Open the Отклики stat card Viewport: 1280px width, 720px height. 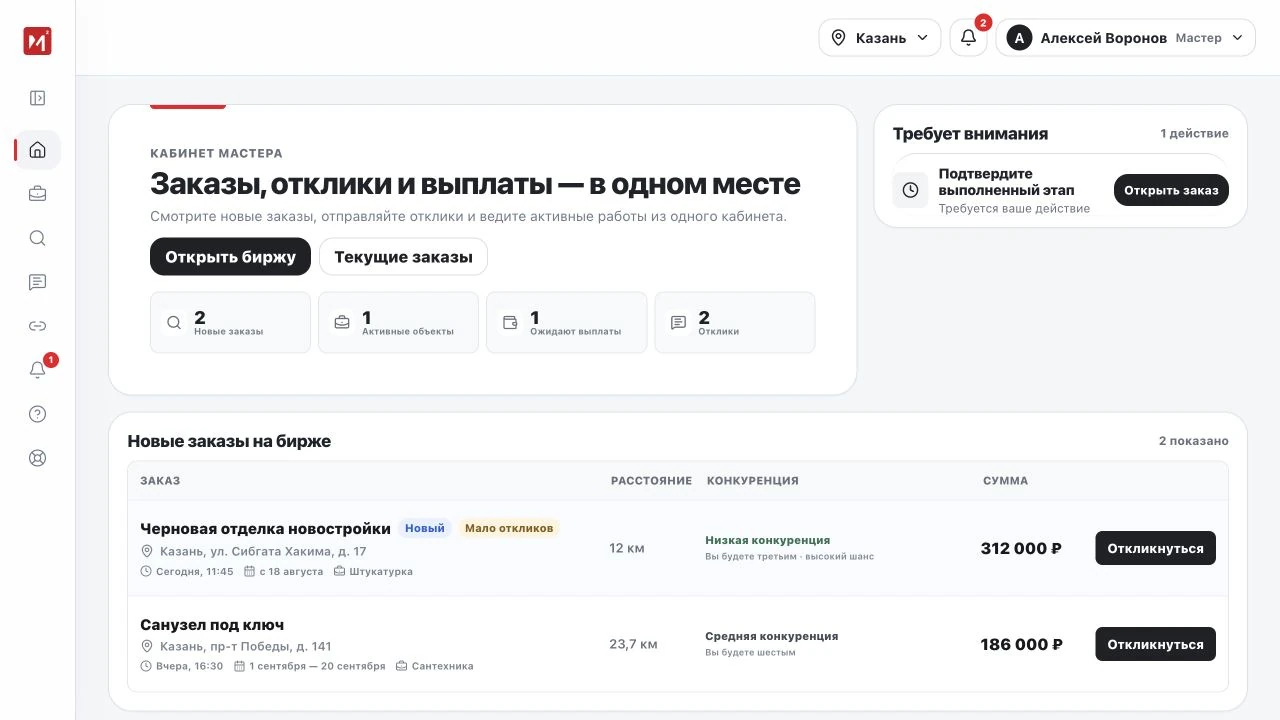735,322
